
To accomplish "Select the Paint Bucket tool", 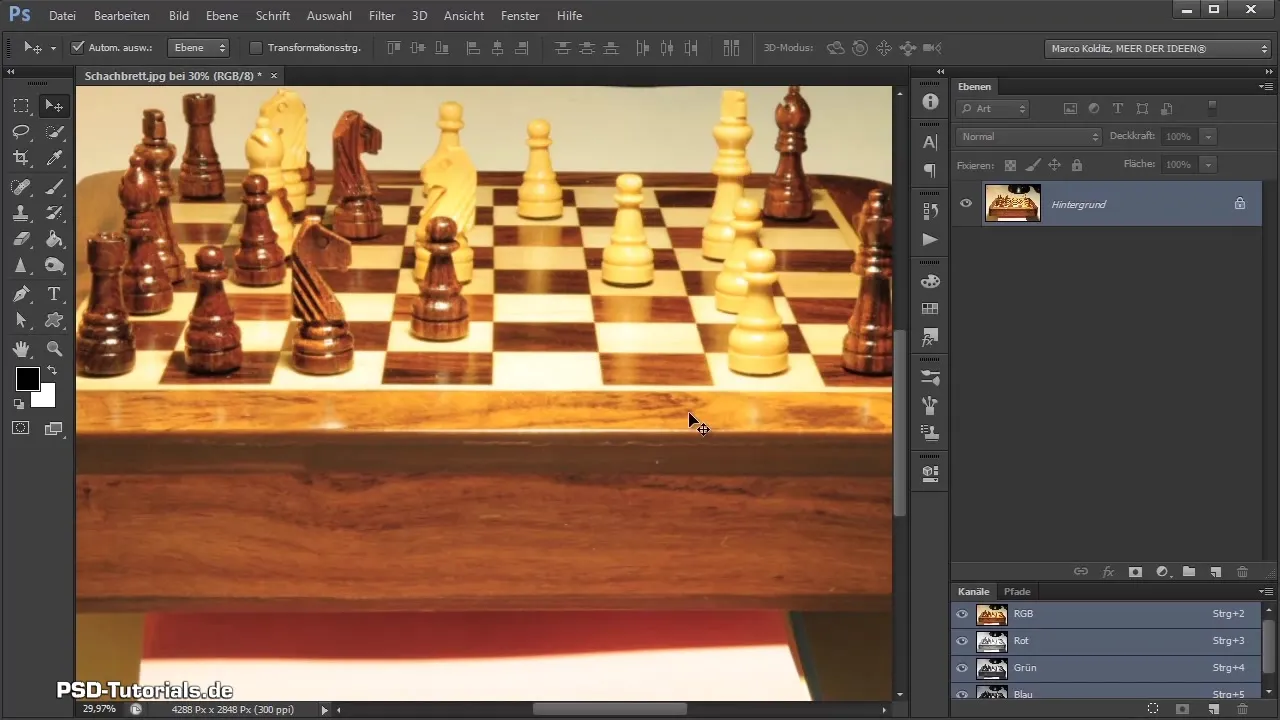I will click(x=54, y=239).
